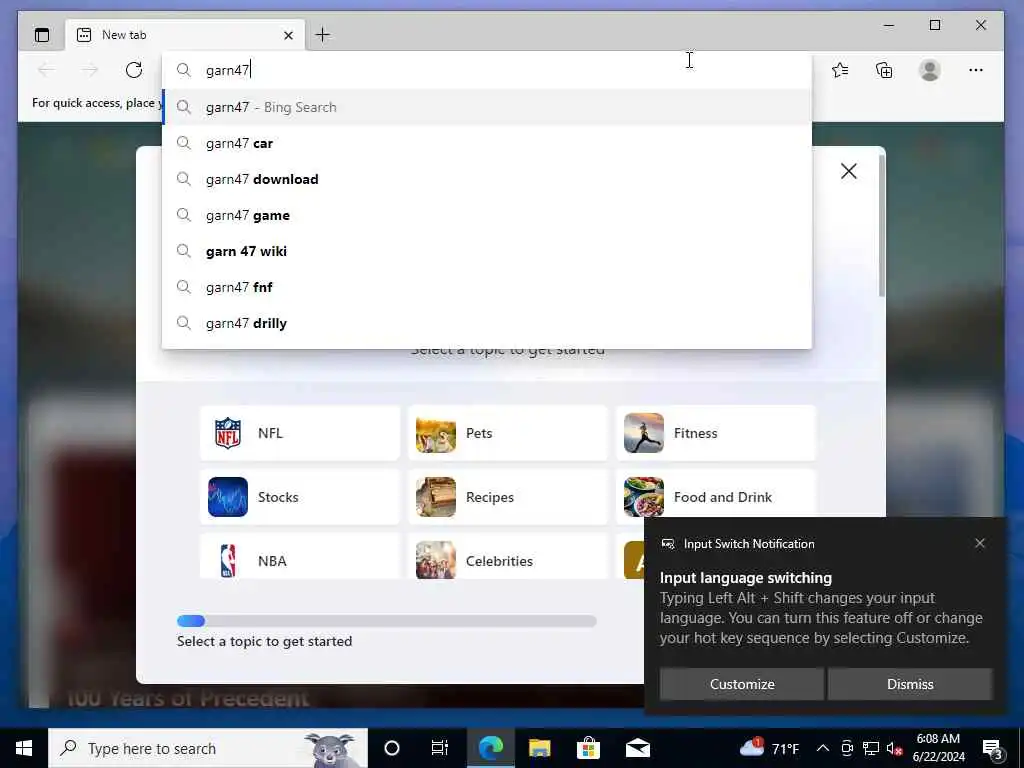Show hidden system tray icons
This screenshot has height=768, width=1024.
coord(823,748)
